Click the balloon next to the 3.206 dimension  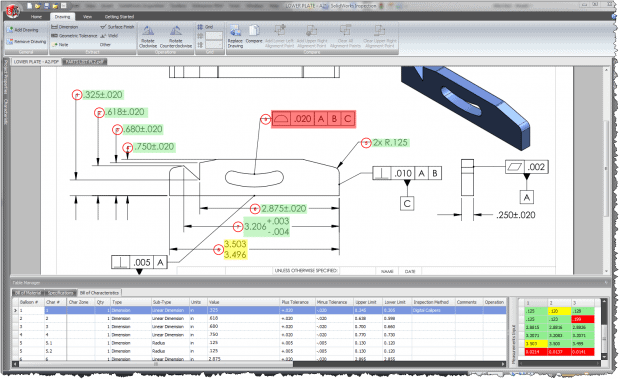pos(238,227)
